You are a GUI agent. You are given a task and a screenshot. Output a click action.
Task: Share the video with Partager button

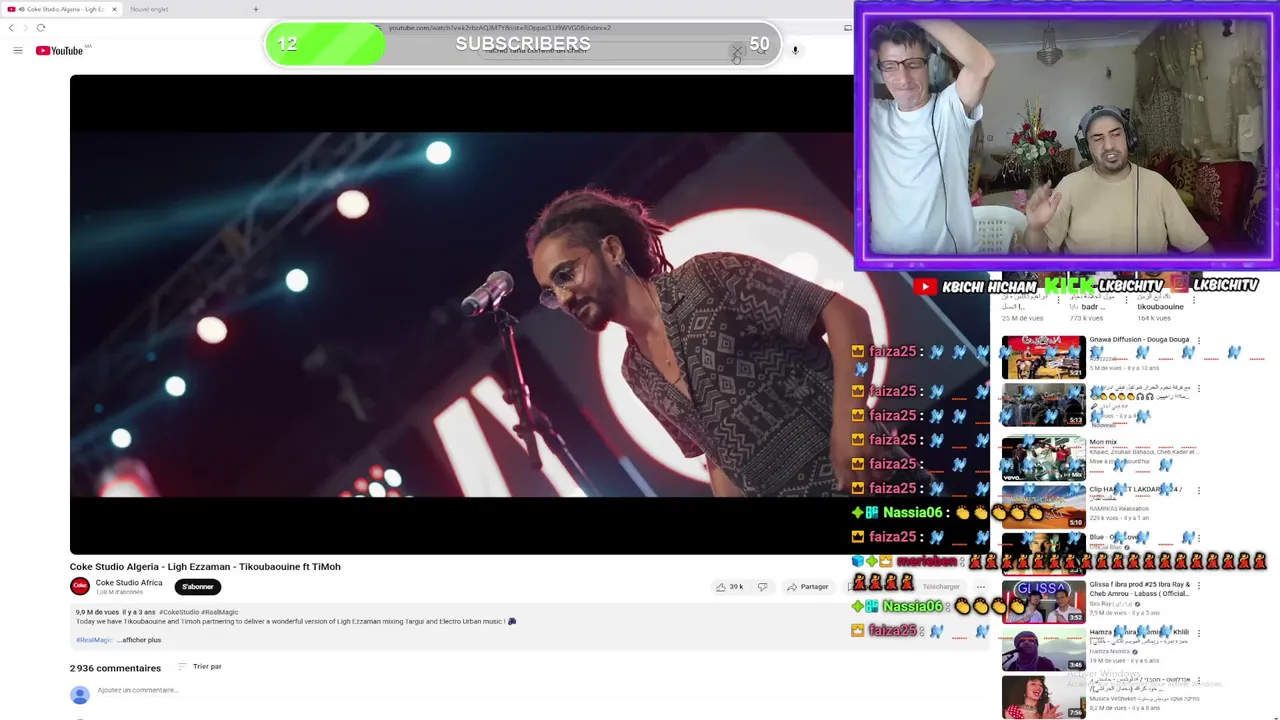808,587
